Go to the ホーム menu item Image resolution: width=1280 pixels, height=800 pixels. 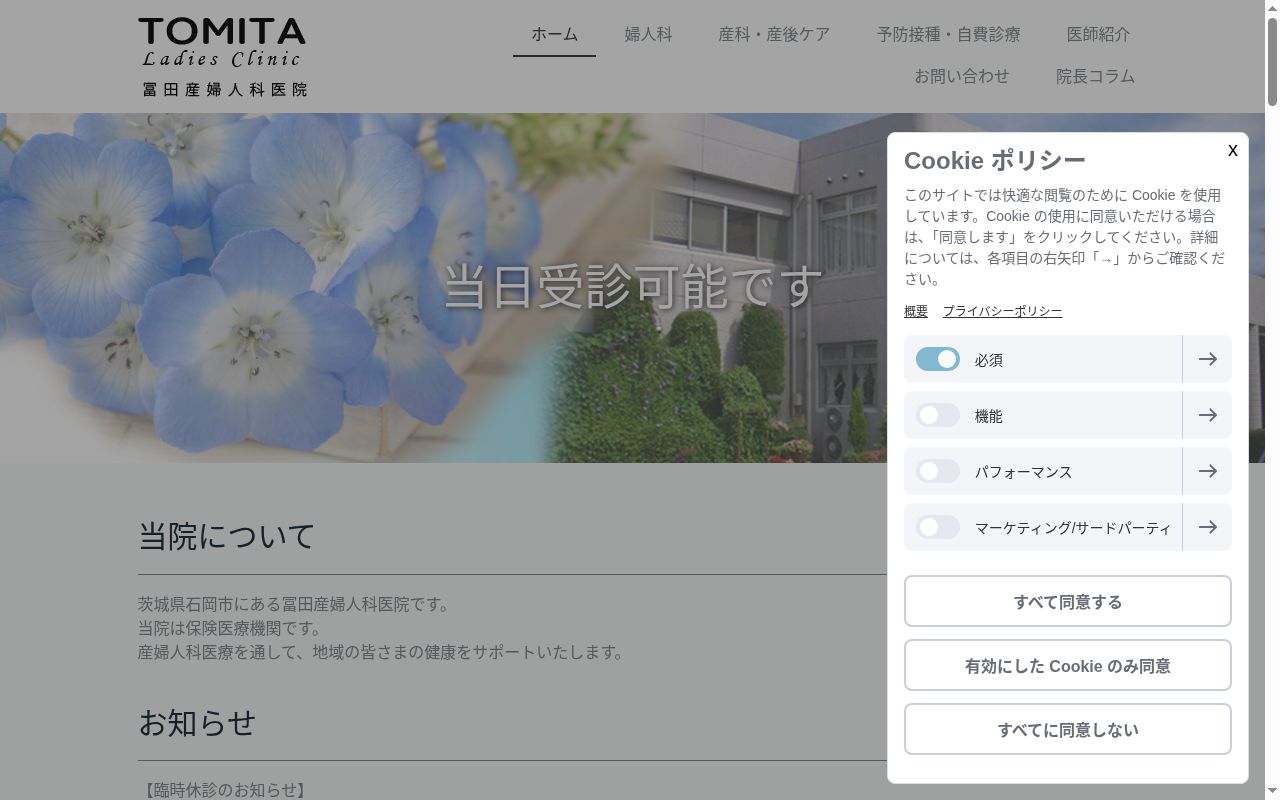(554, 34)
